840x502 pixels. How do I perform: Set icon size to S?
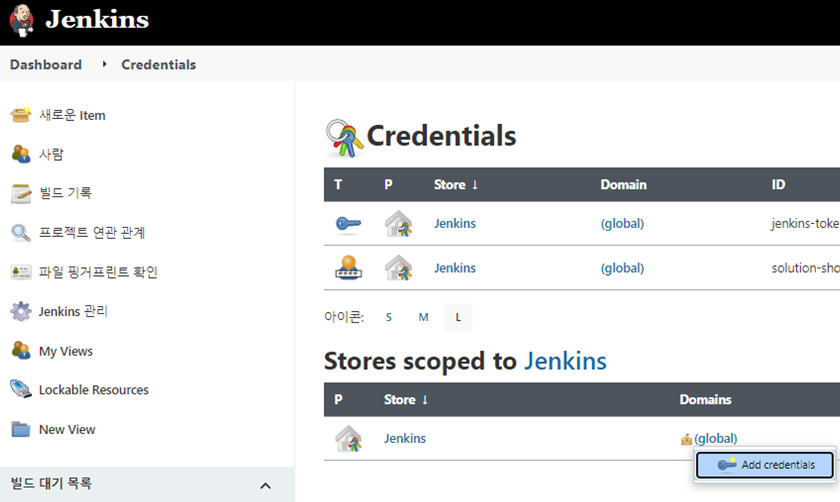[389, 317]
